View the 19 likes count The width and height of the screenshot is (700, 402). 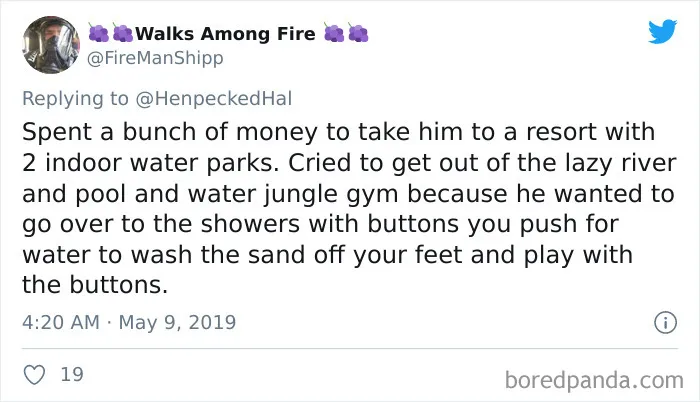72,374
